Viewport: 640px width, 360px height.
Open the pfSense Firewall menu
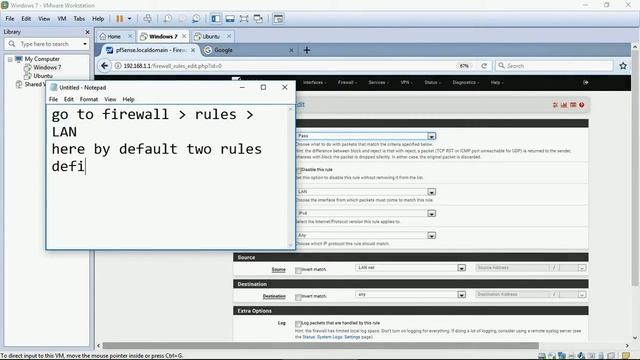[x=347, y=82]
